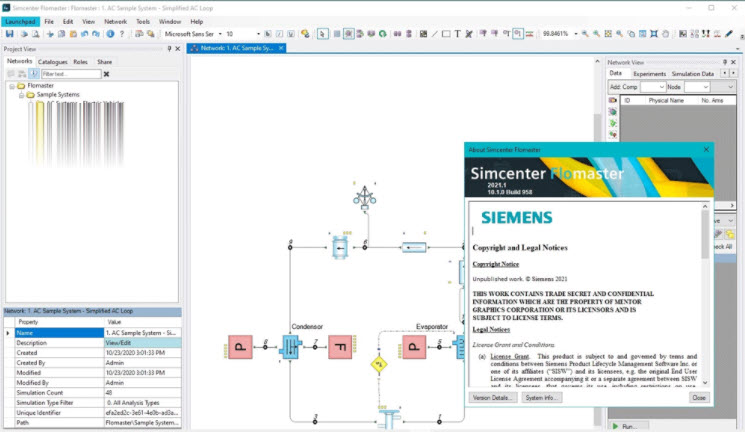Click the paste clipboard icon
Screen dimensions: 745x432
click(x=73, y=34)
